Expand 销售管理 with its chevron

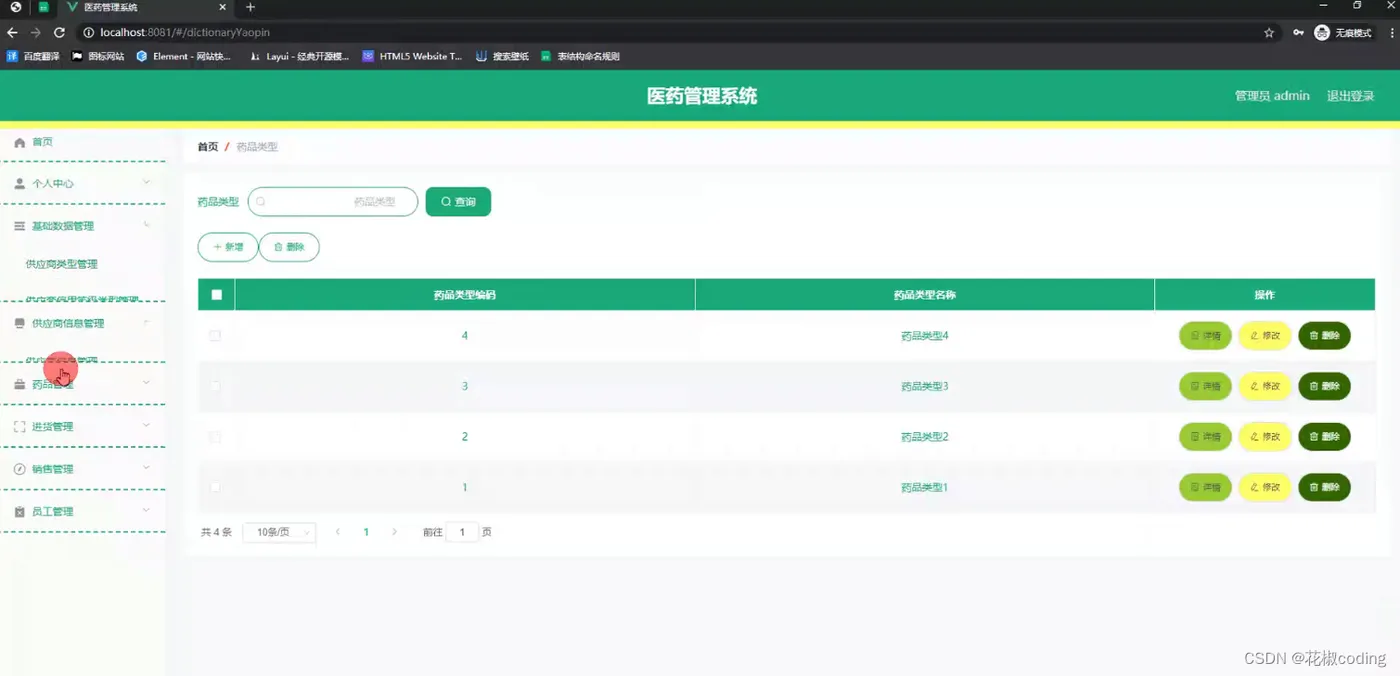[x=146, y=468]
